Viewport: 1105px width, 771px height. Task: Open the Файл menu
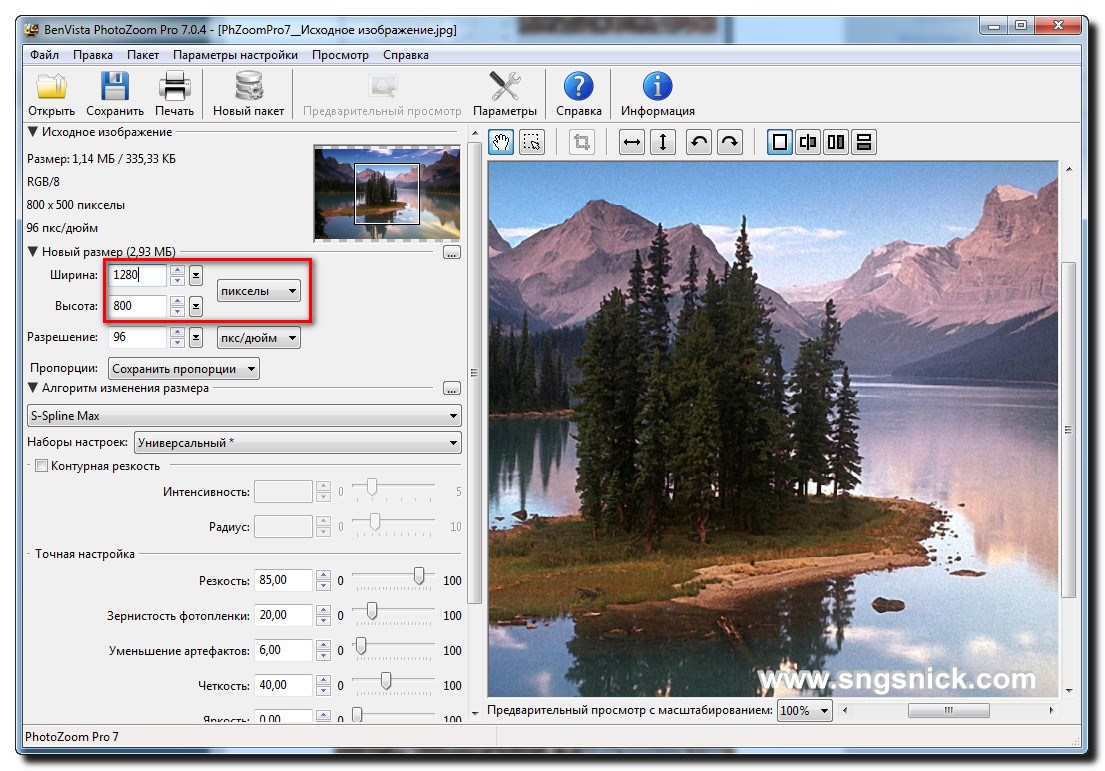(44, 55)
